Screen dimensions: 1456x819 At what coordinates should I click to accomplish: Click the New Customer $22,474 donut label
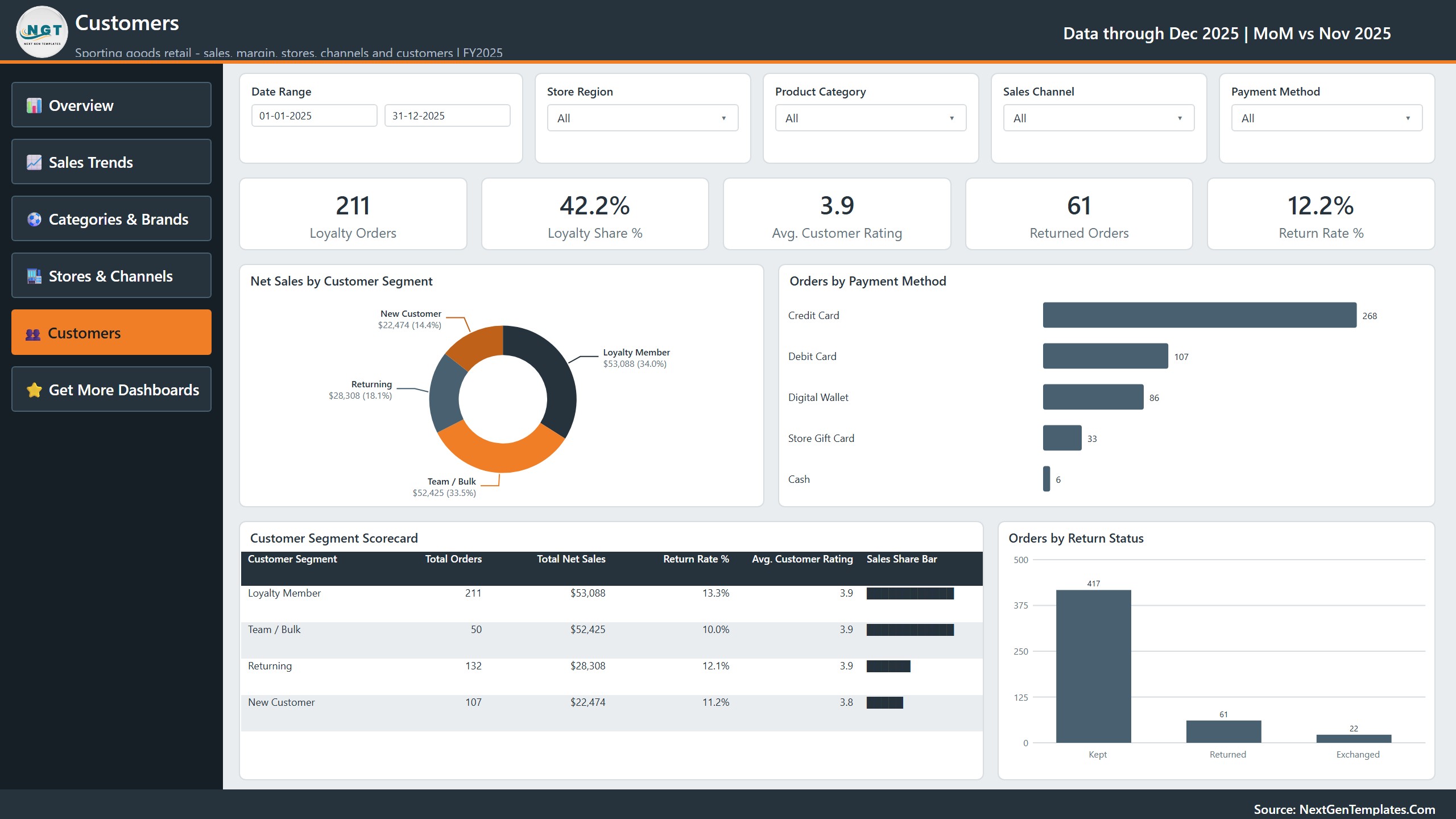pos(409,320)
